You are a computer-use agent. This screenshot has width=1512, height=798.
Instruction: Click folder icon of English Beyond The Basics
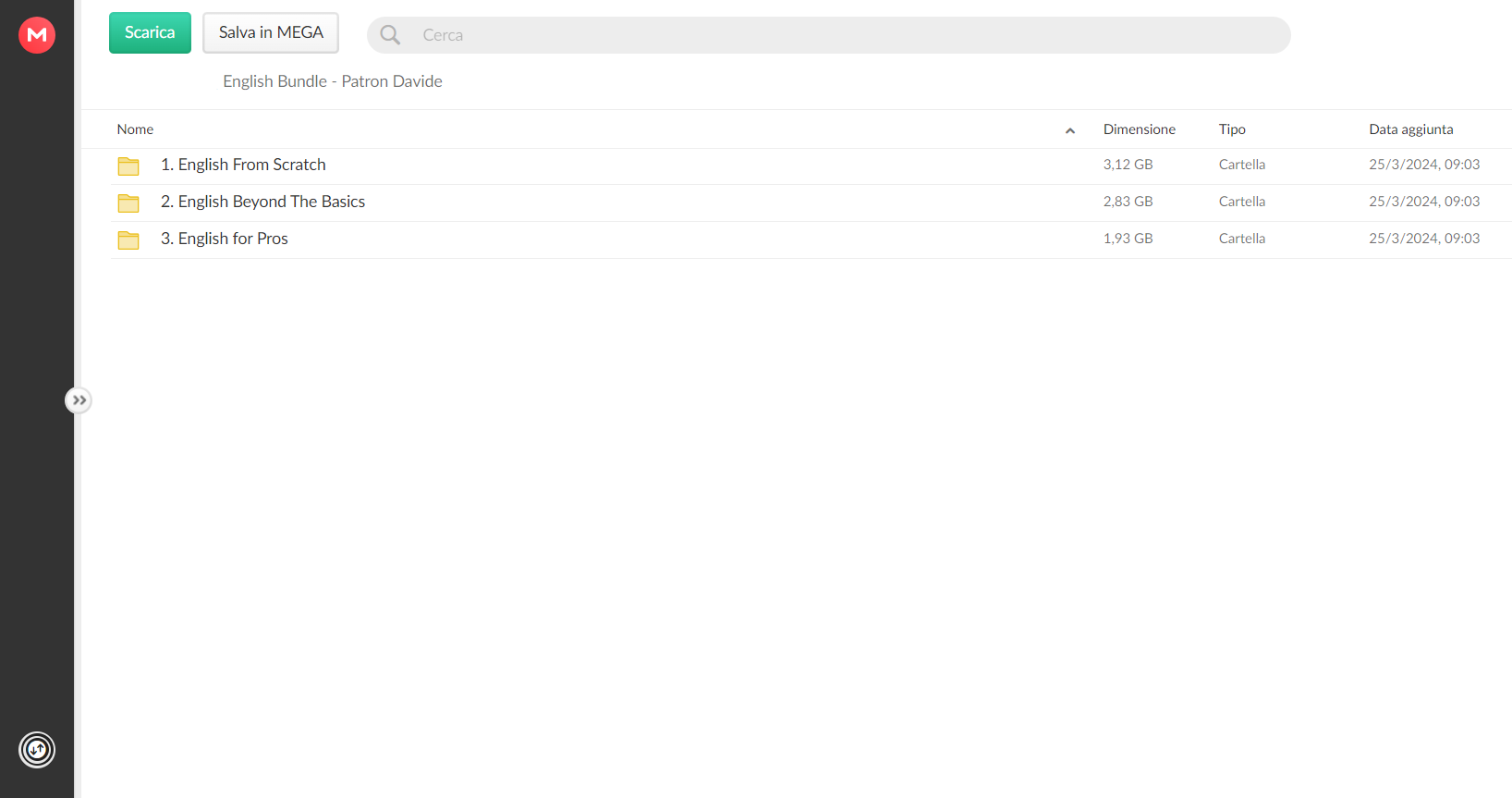pos(128,203)
